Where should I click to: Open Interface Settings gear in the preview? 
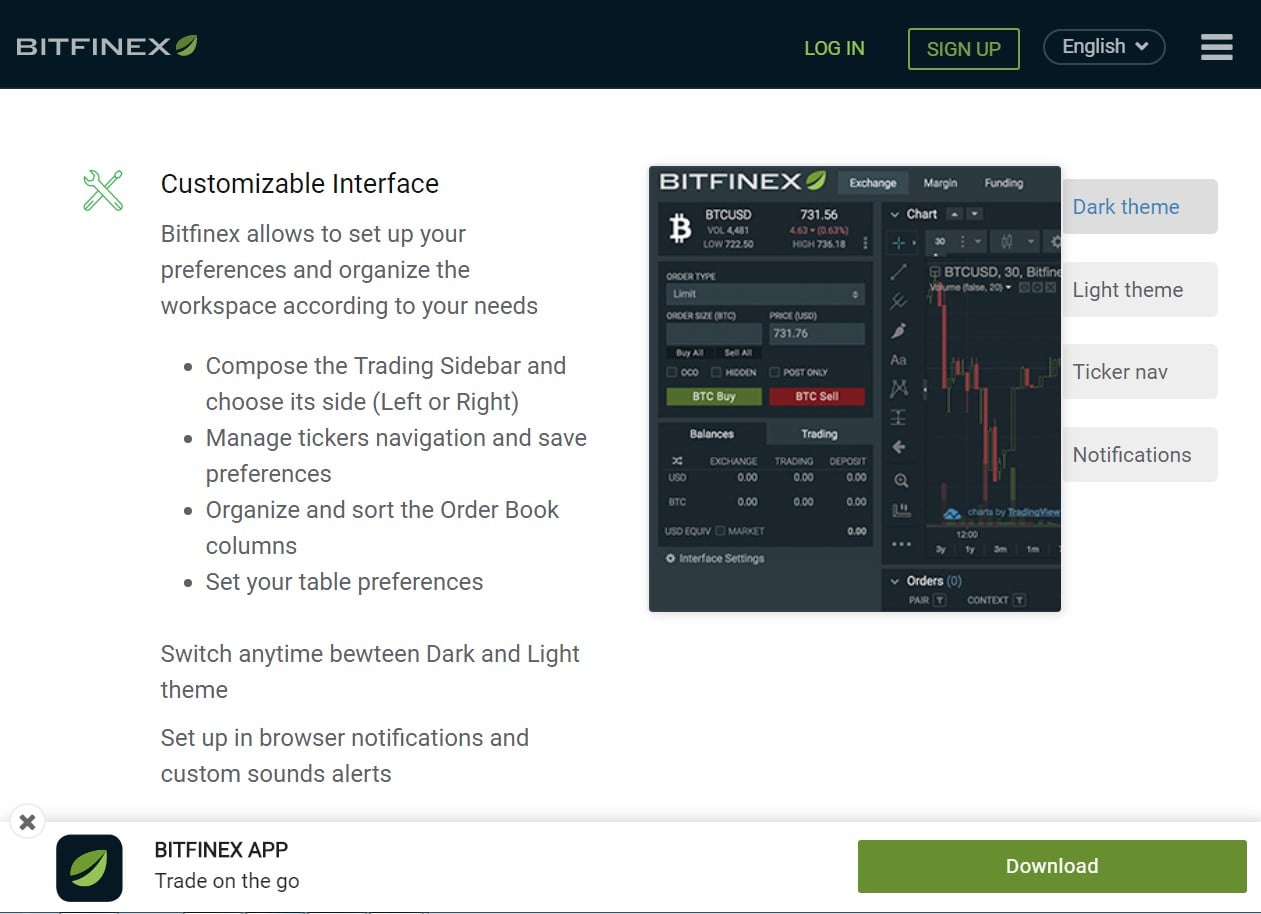point(670,558)
